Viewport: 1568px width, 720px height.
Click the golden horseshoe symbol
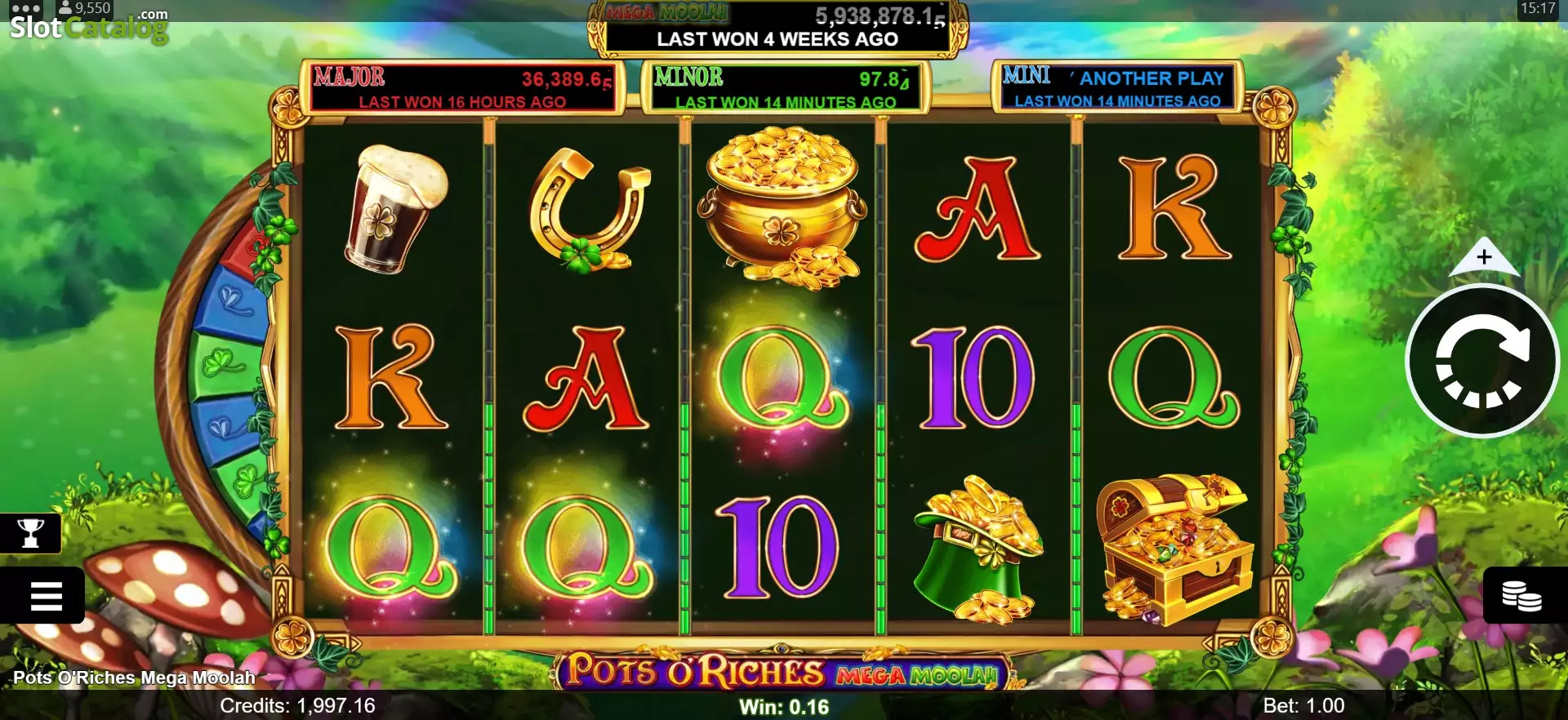[587, 210]
